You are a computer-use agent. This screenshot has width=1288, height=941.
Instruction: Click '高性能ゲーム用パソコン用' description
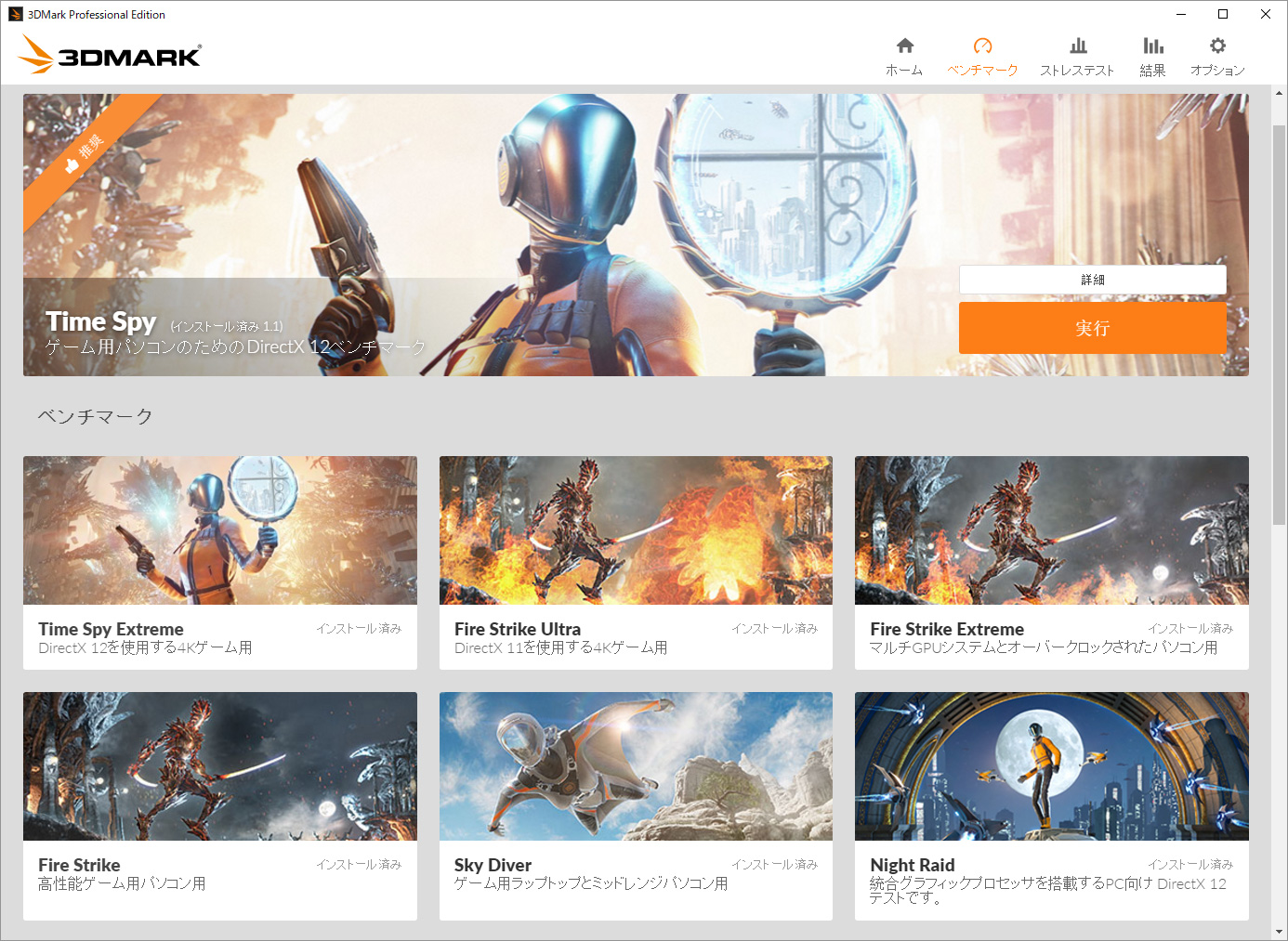(x=122, y=883)
